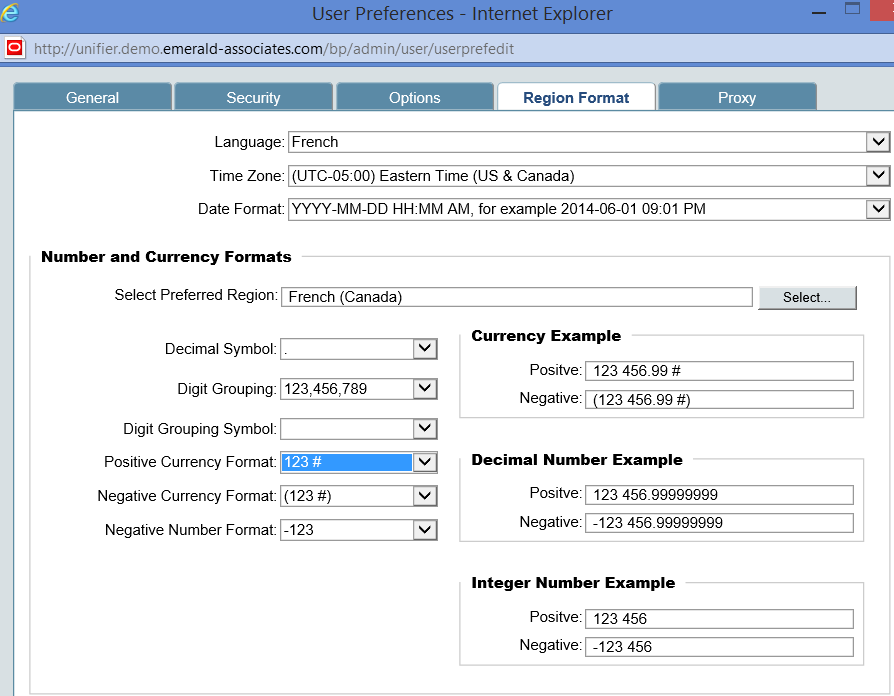Expand the Negative Number Format dropdown
The height and width of the screenshot is (696, 894).
pos(425,530)
